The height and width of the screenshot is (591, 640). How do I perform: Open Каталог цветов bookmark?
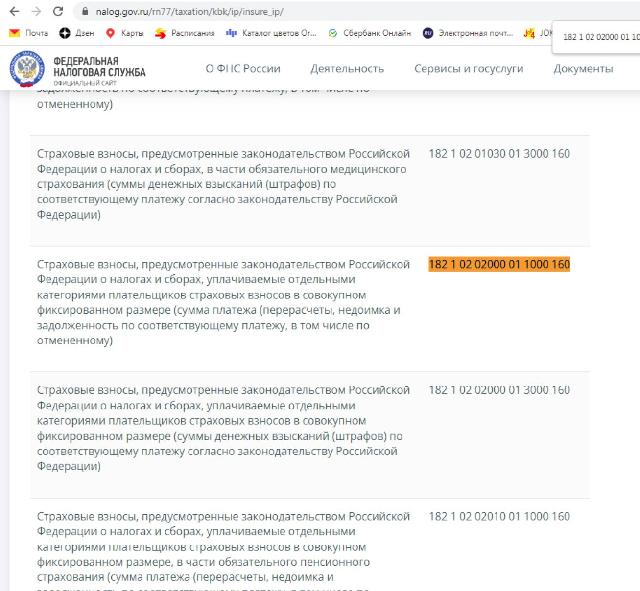click(271, 33)
